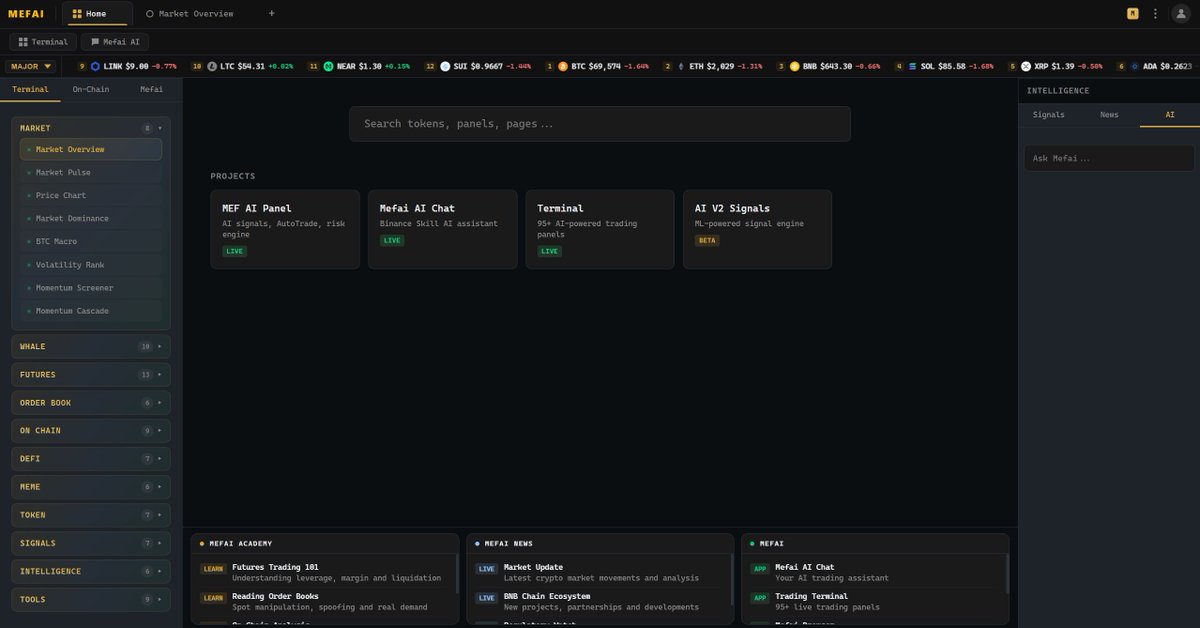Expand the ORDER BOOK section
The image size is (1200, 628).
(x=91, y=403)
